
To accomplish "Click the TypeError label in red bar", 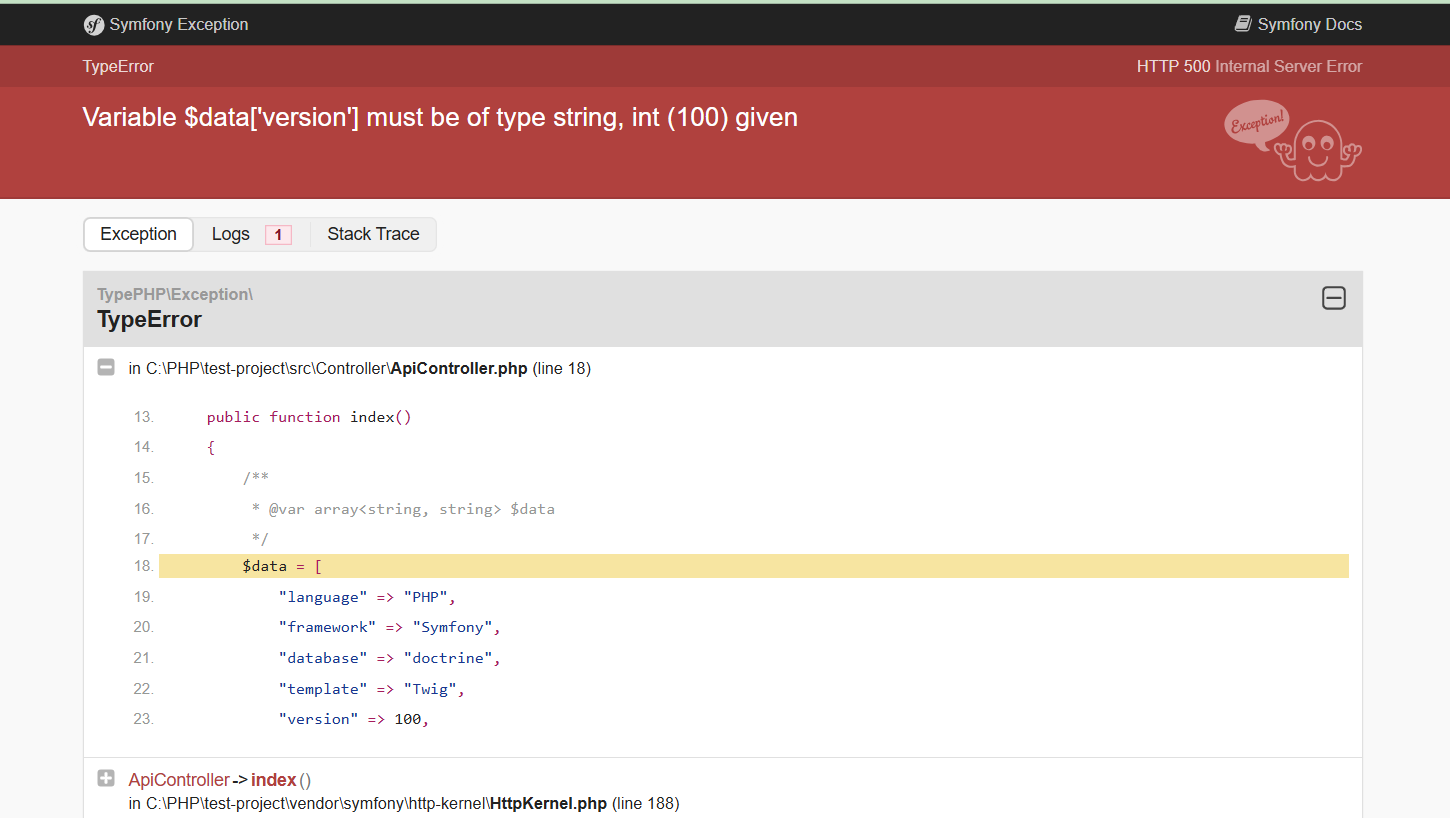I will click(118, 67).
